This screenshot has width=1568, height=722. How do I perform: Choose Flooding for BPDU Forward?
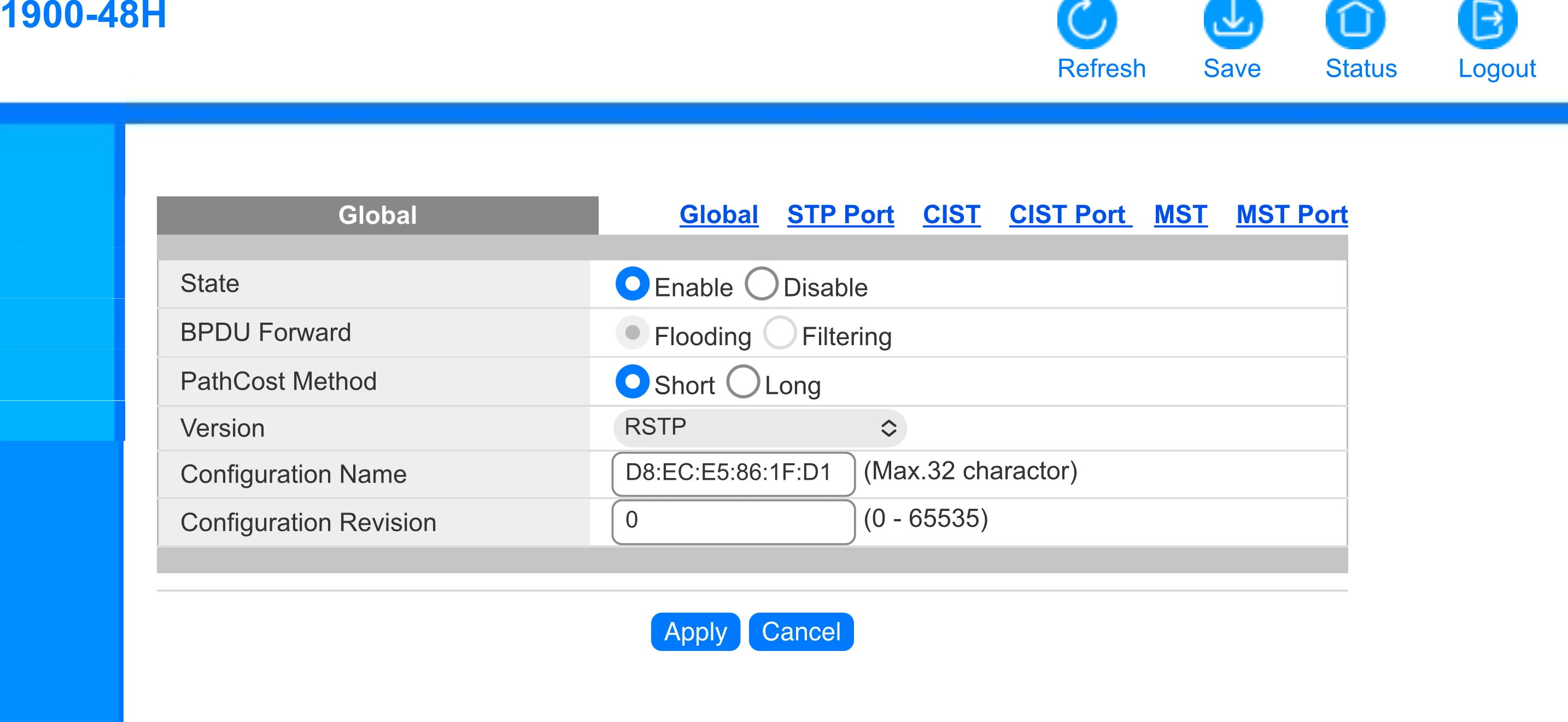632,333
